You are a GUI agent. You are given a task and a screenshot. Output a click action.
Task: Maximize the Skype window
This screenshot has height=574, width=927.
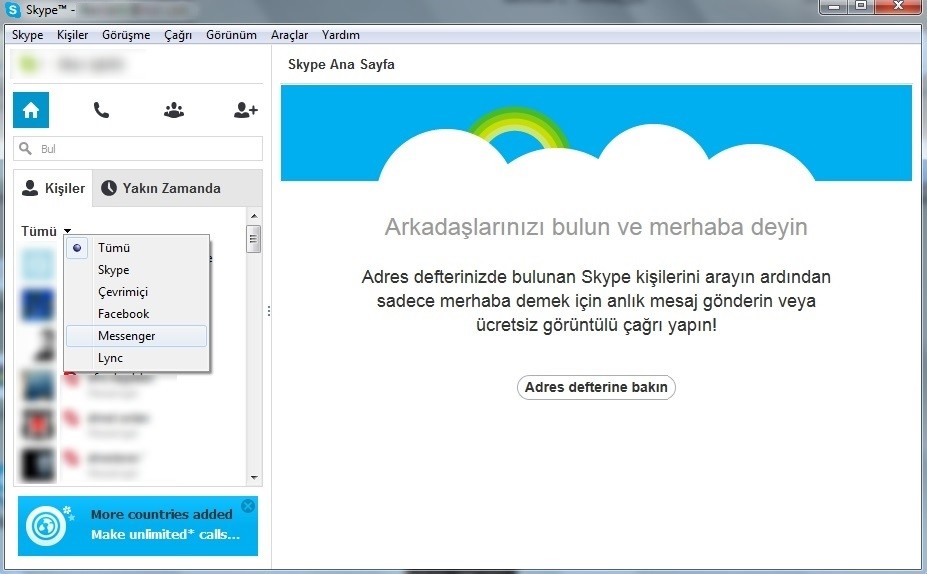pos(861,7)
